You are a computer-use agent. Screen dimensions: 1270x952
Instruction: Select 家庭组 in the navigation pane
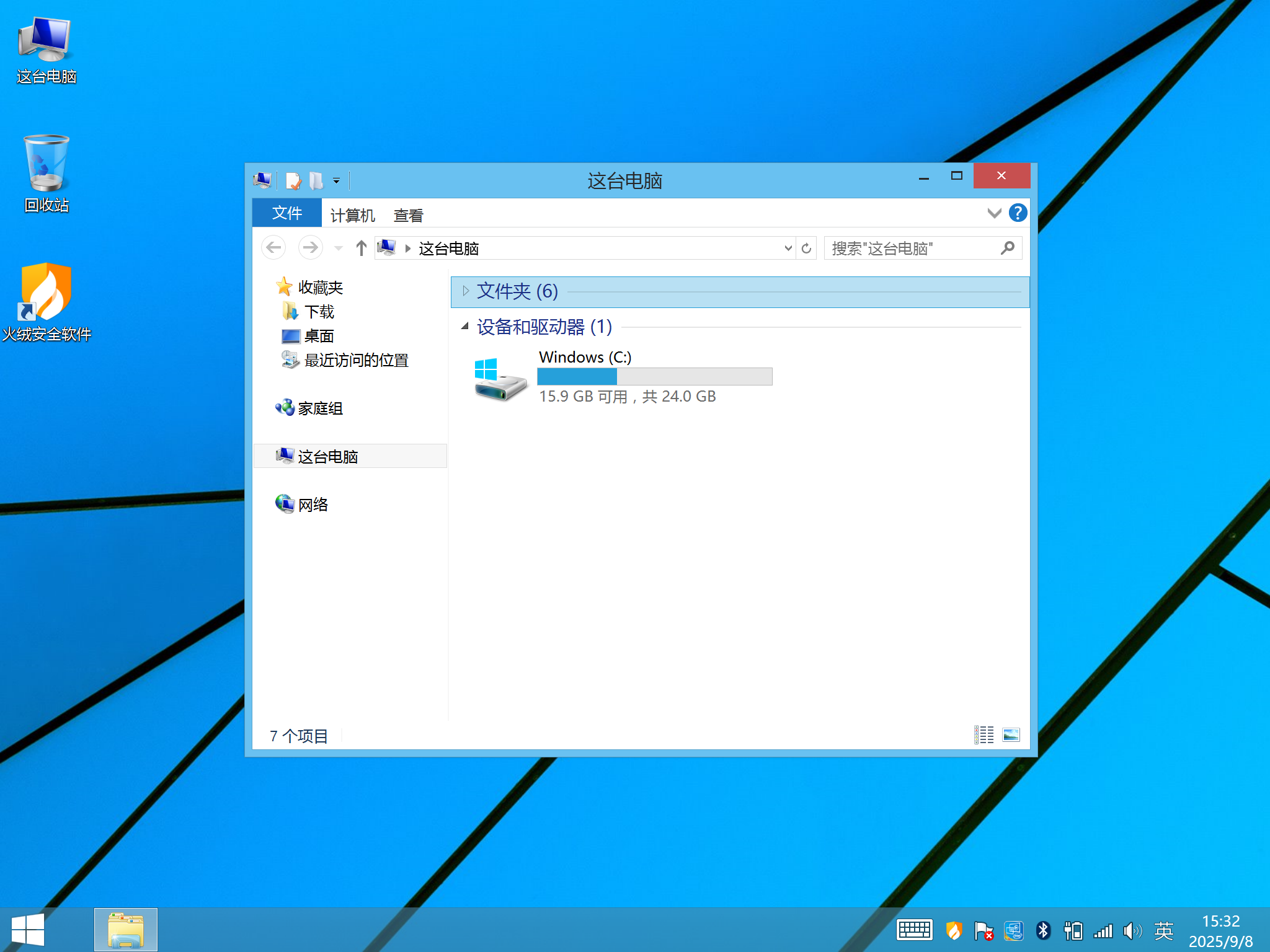320,408
